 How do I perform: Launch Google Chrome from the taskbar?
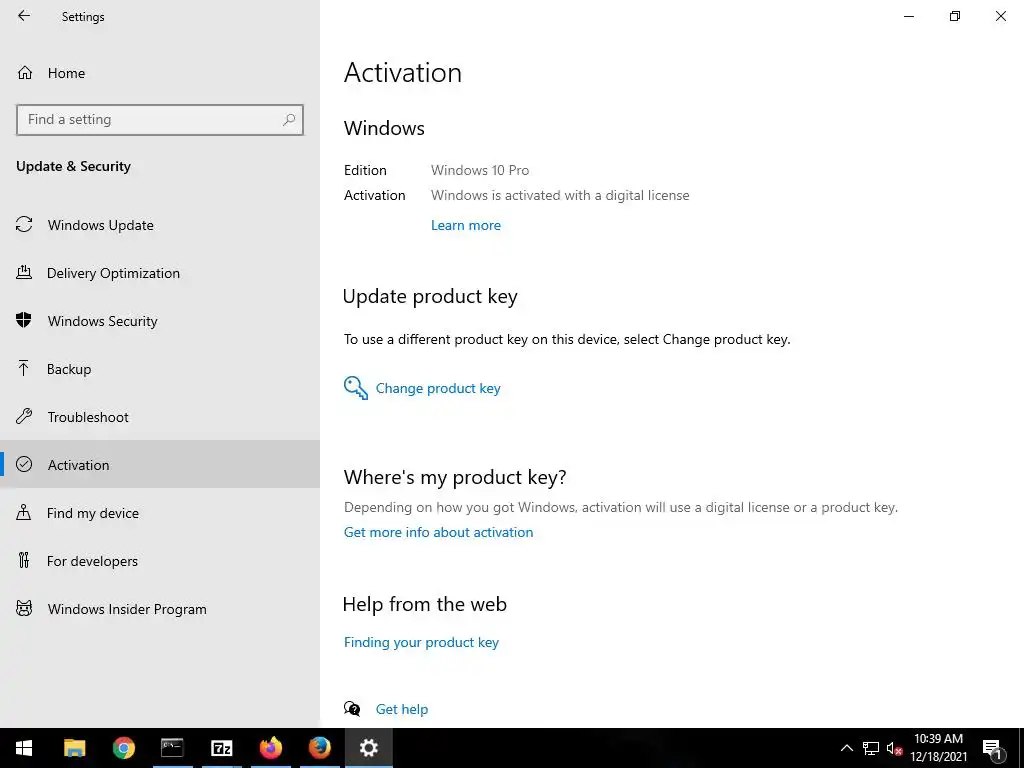coord(123,748)
